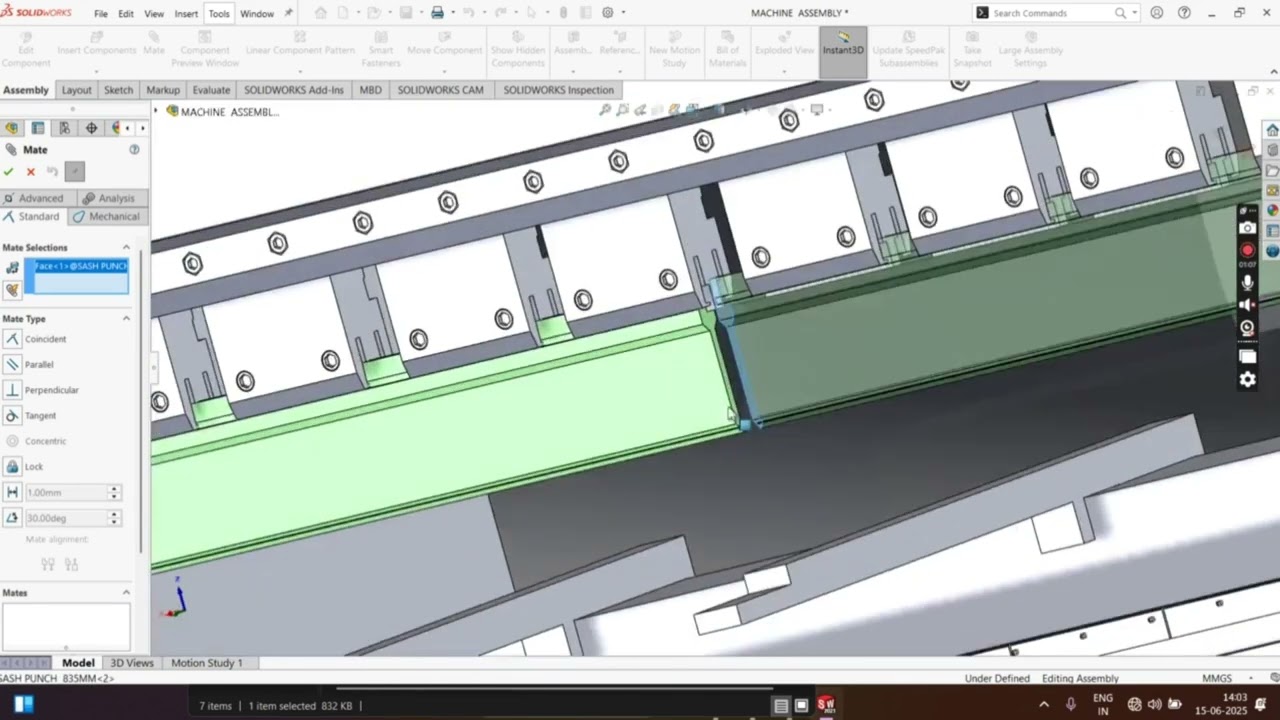Screen dimensions: 1280x720
Task: Open the Tools menu
Action: coord(219,14)
